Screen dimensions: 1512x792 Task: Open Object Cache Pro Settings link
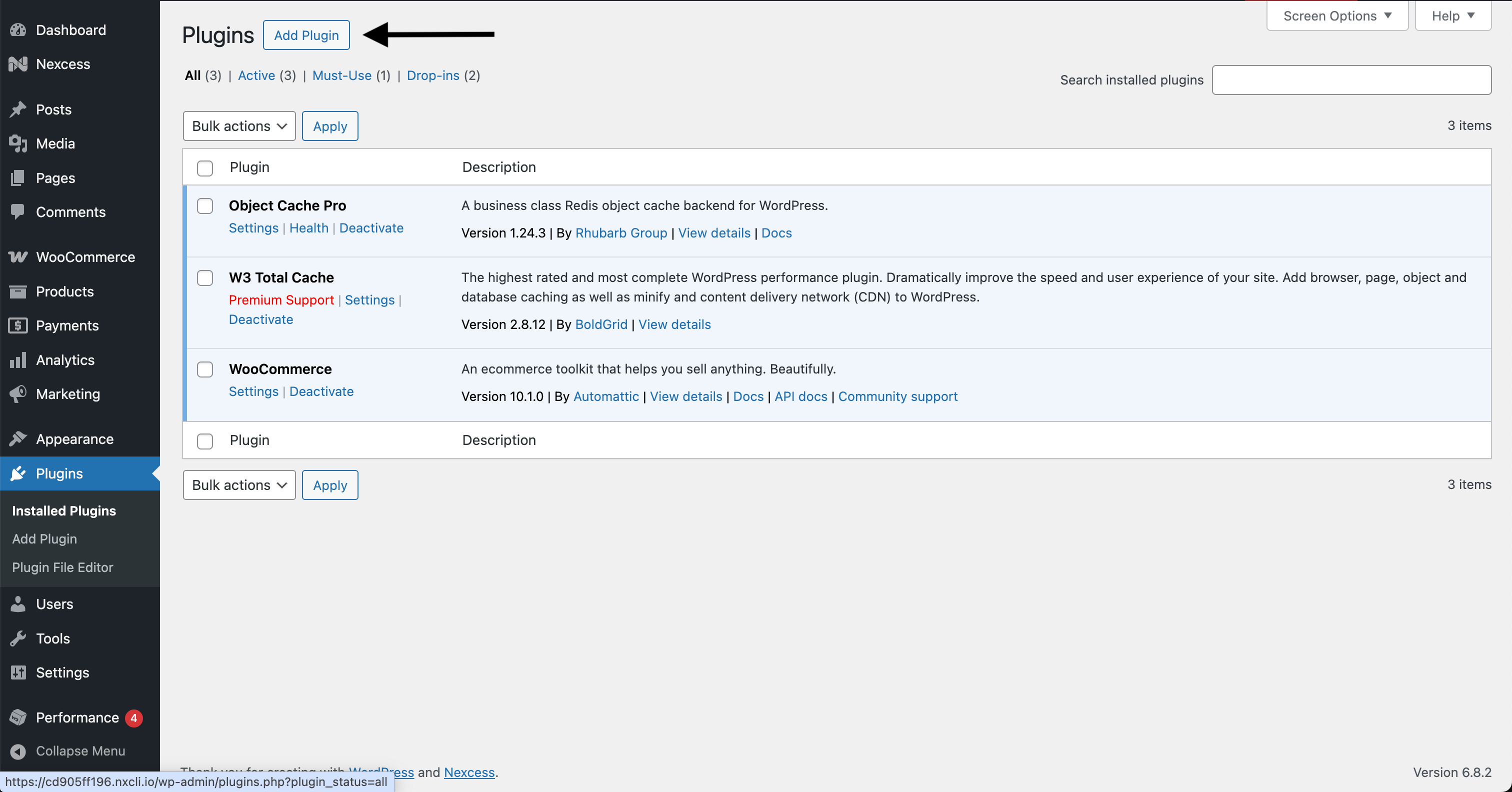tap(253, 228)
